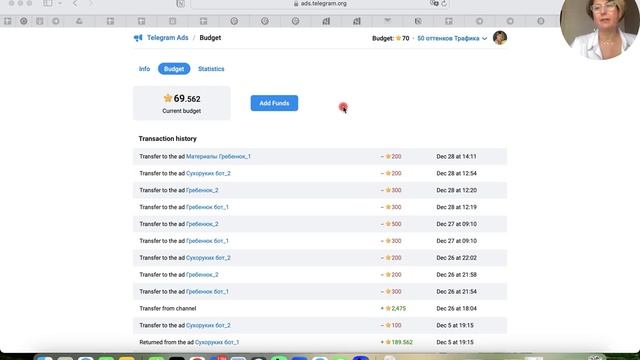Click the +2,475 transaction amount

pos(393,309)
